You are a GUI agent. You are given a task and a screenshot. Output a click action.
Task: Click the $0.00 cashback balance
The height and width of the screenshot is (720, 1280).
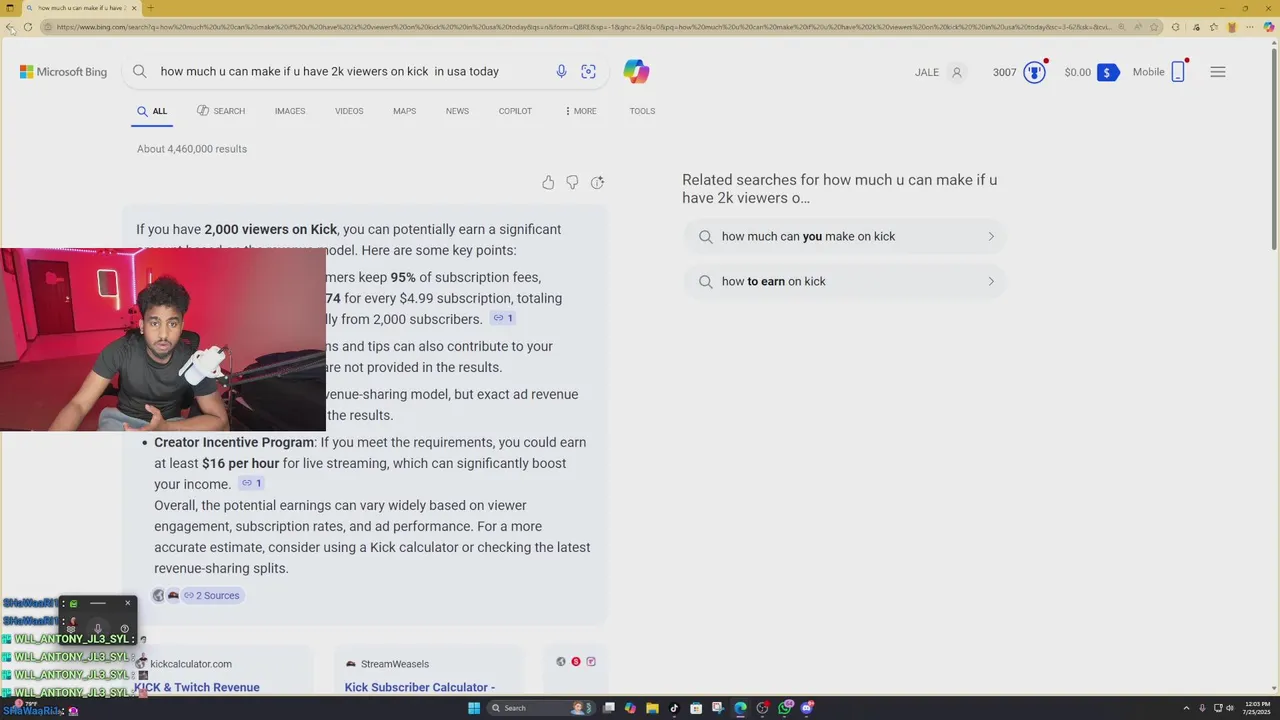[1078, 72]
